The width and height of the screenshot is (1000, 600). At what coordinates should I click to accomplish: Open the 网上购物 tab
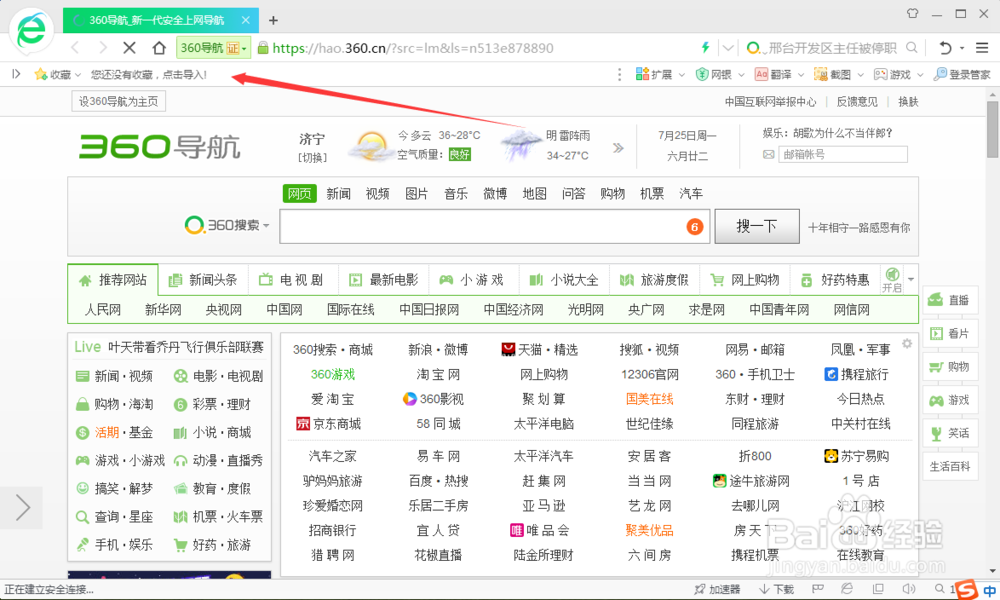(745, 280)
